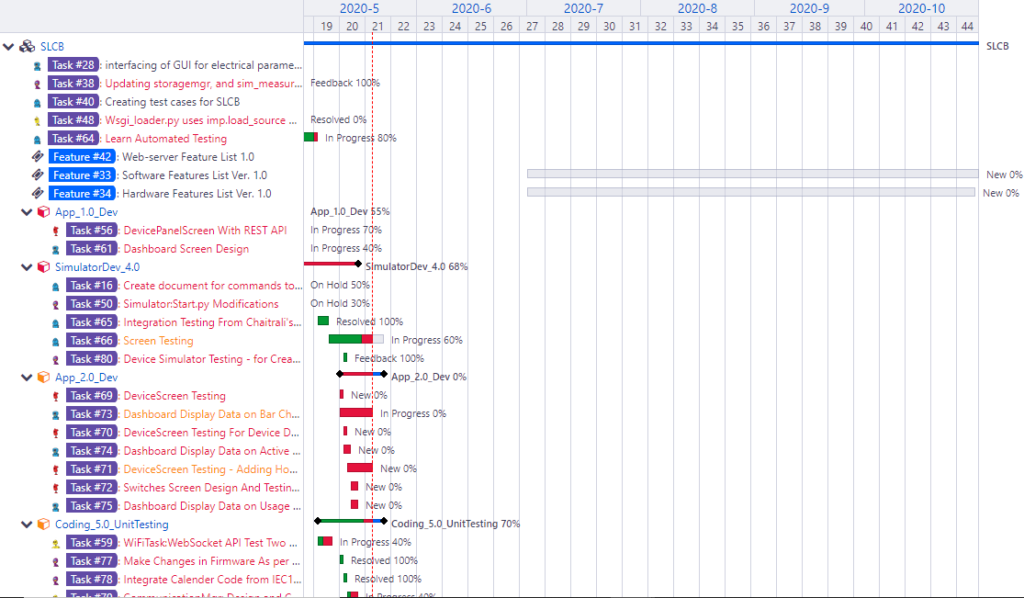Click the assignee icon beside Task #28
The width and height of the screenshot is (1024, 598).
[37, 66]
